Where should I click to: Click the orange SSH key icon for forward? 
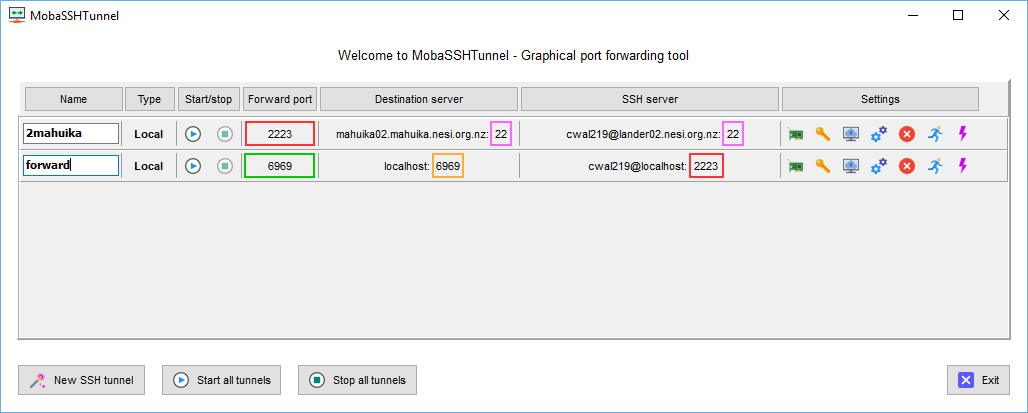tap(822, 166)
